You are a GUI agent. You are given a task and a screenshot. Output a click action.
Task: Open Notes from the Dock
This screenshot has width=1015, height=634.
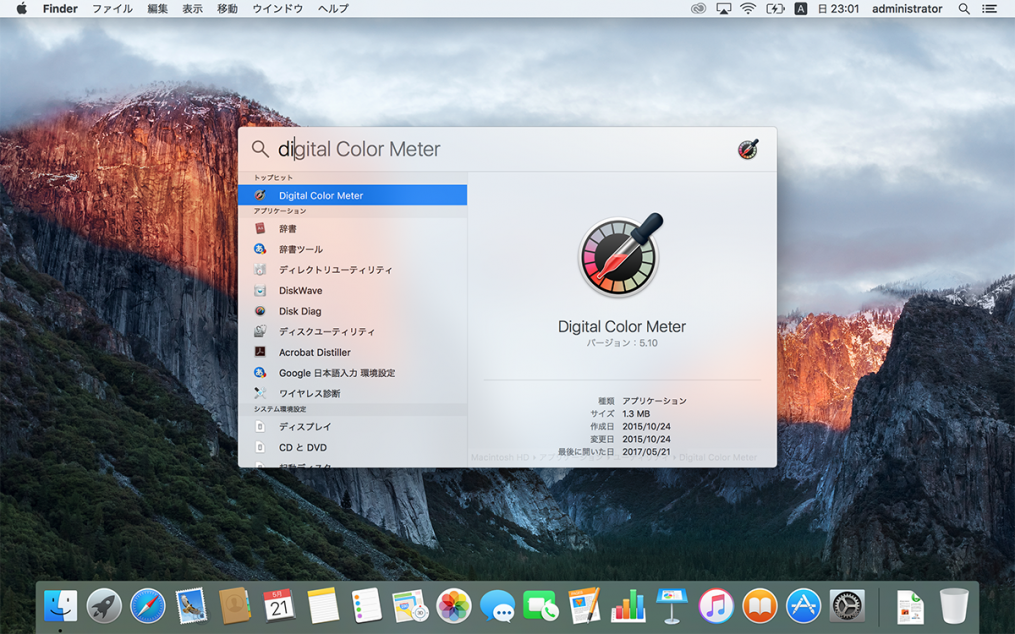click(322, 606)
